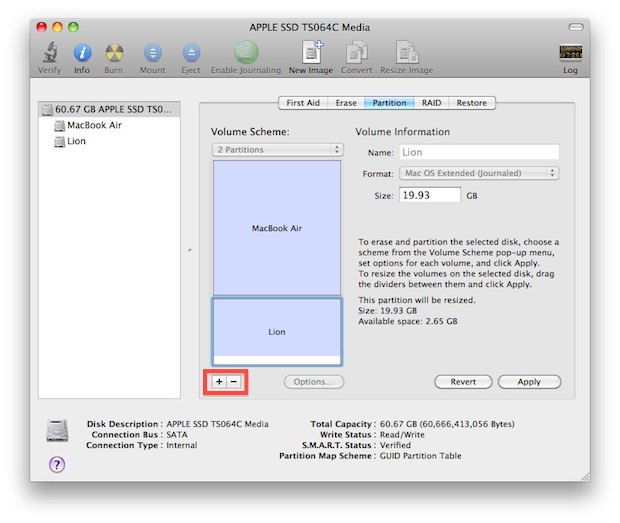The height and width of the screenshot is (523, 620).
Task: Click the 'GUID Partition Table' text
Action: [x=420, y=456]
